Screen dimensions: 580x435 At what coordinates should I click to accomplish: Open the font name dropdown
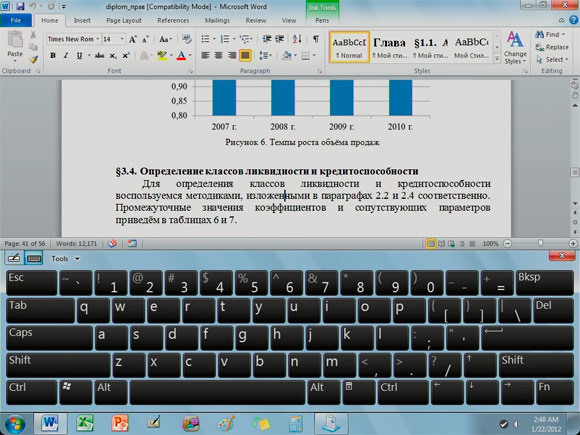pos(98,39)
